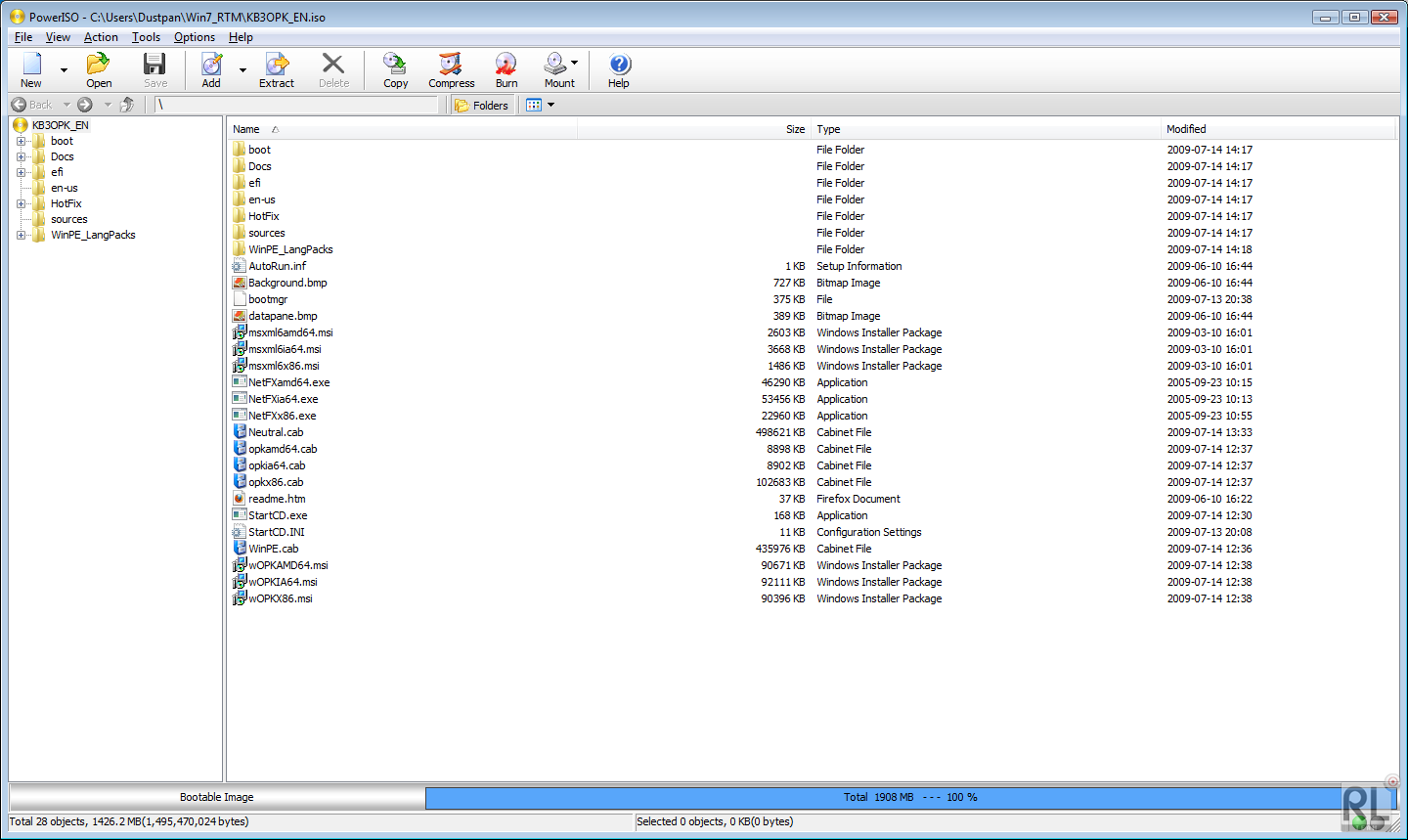Screen dimensions: 1408x840
Task: Open an image with the Open icon
Action: click(98, 65)
